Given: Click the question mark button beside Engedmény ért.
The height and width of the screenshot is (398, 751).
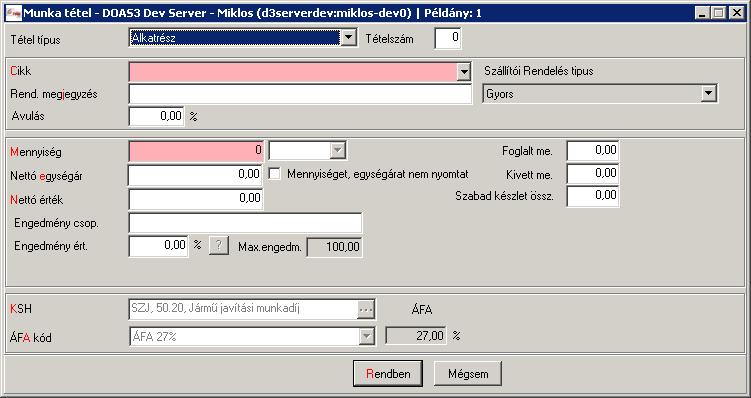Looking at the screenshot, I should tap(218, 246).
